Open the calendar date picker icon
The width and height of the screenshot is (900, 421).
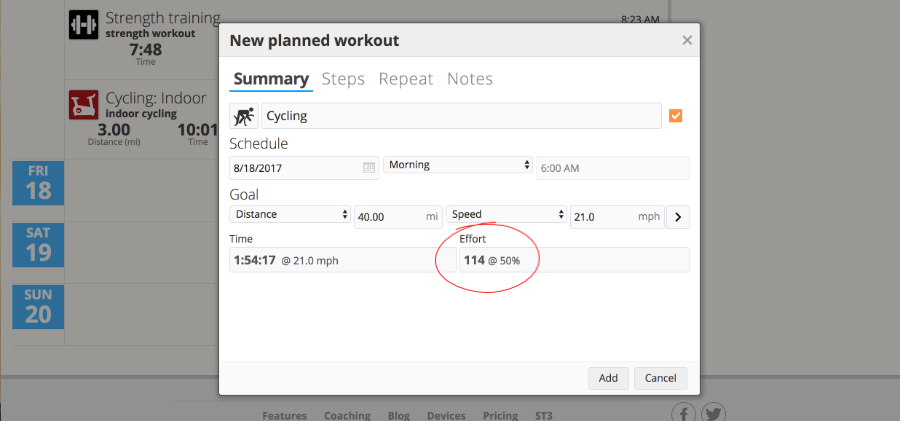tap(369, 168)
